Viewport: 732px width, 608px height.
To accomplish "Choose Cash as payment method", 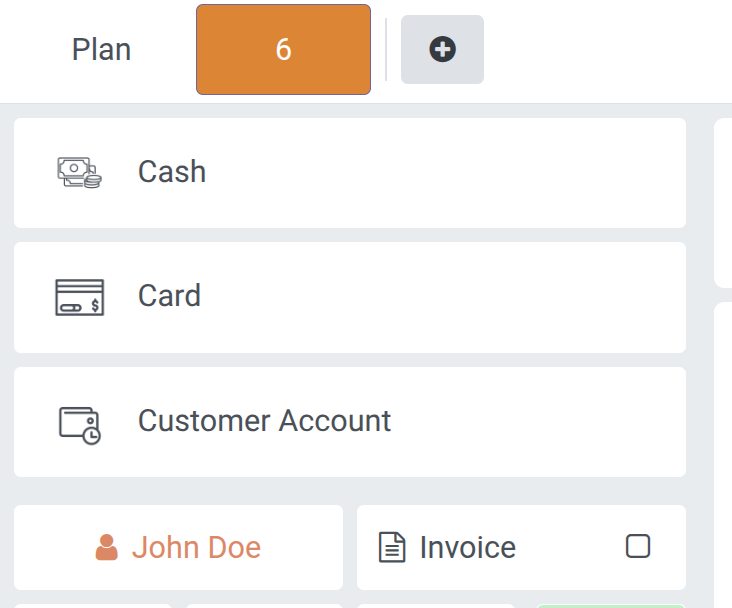I will pos(349,173).
